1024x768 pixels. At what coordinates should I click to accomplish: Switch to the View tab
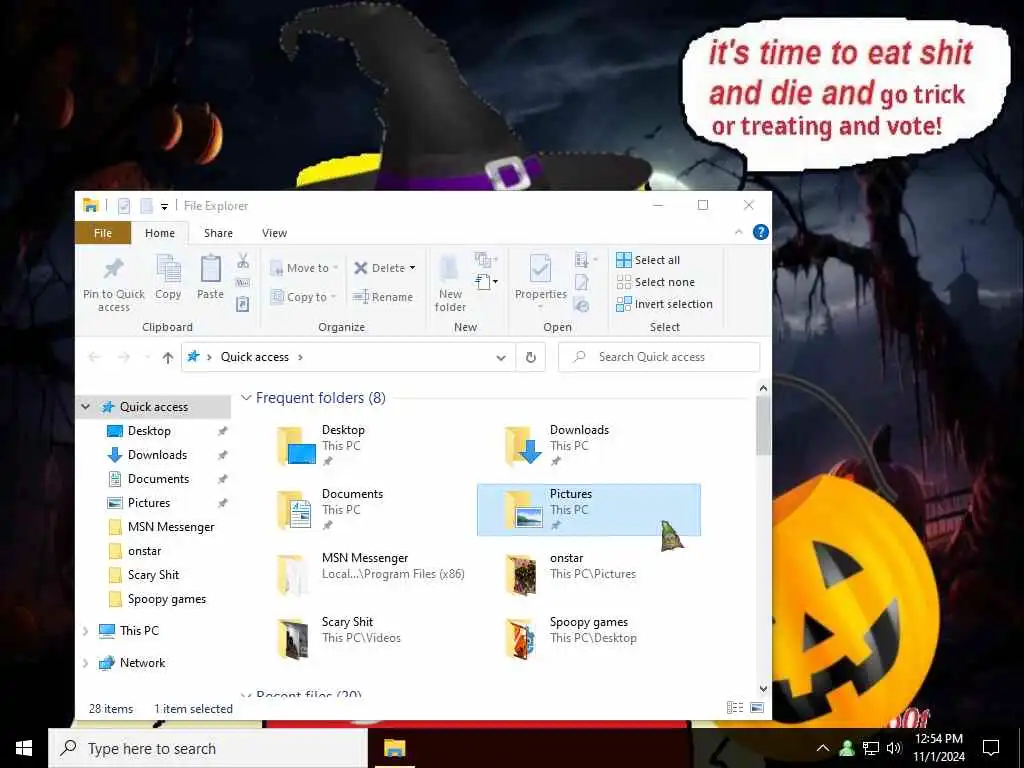(274, 233)
